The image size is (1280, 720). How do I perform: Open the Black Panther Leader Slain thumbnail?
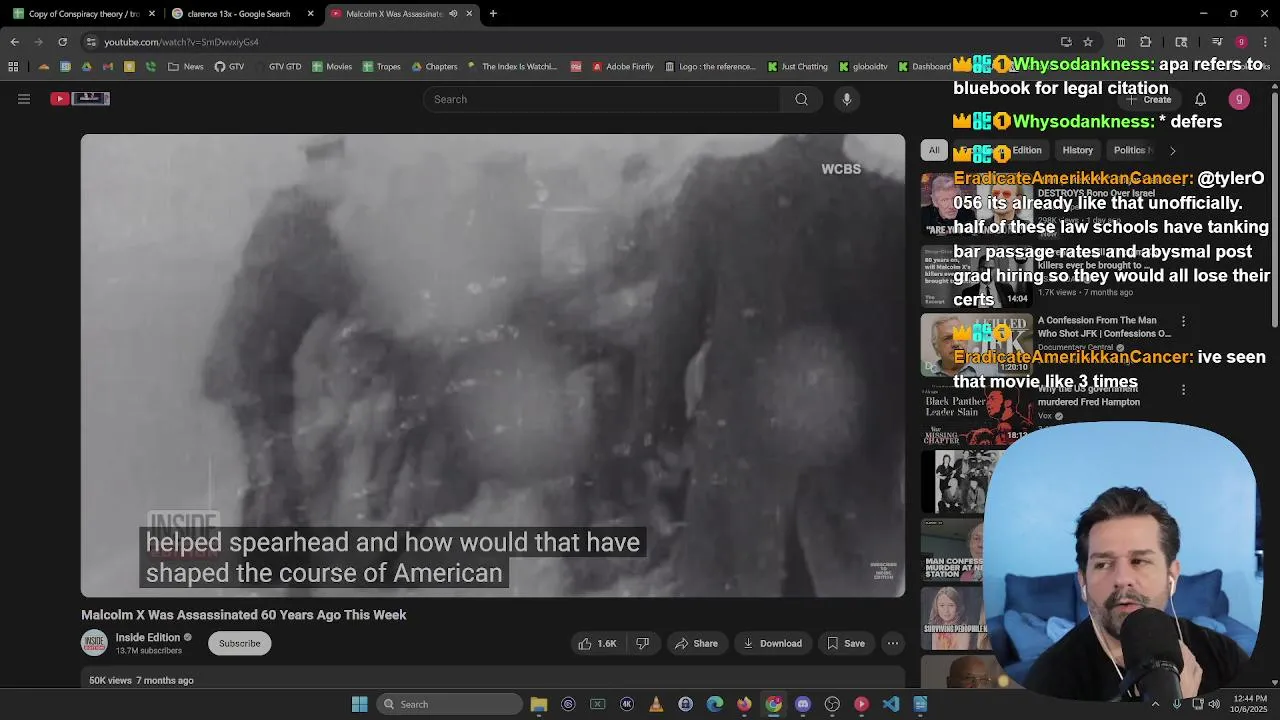pyautogui.click(x=976, y=413)
